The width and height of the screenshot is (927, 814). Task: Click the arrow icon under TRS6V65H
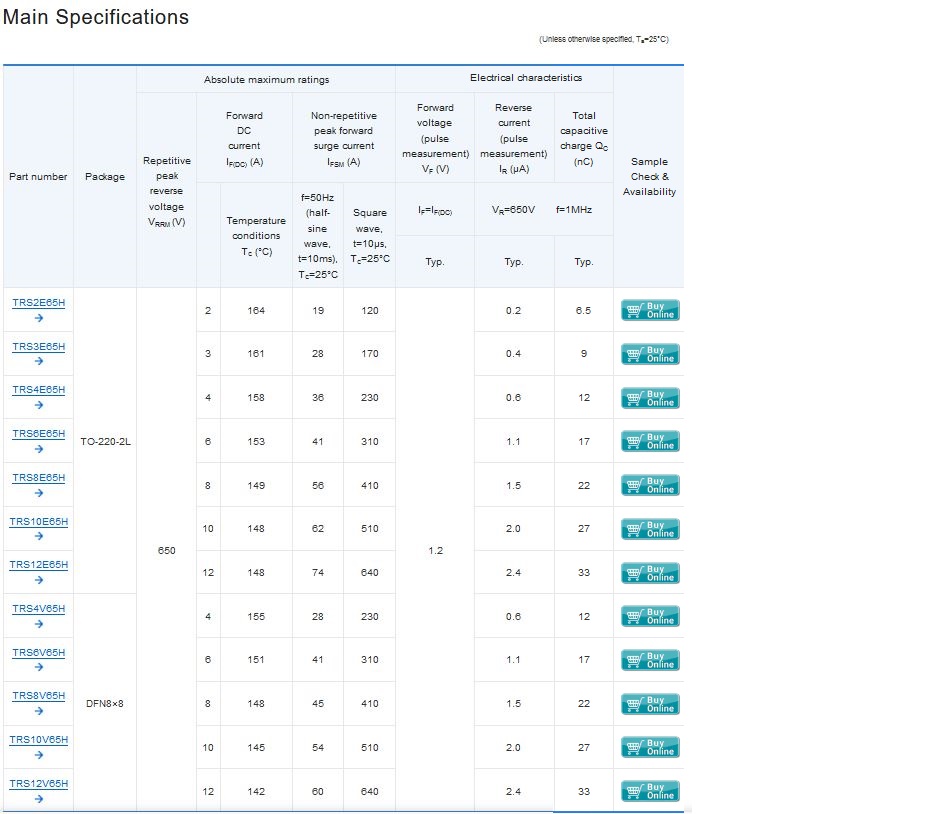click(x=39, y=667)
